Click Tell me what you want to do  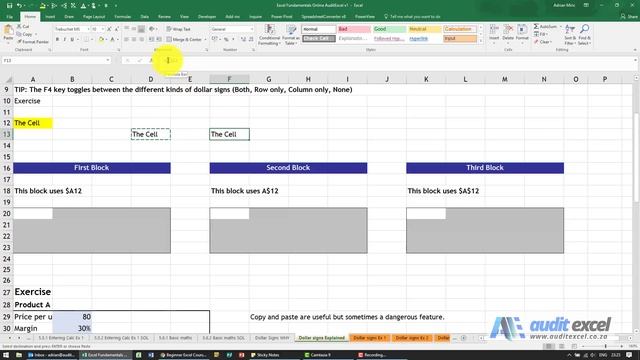[x=412, y=17]
